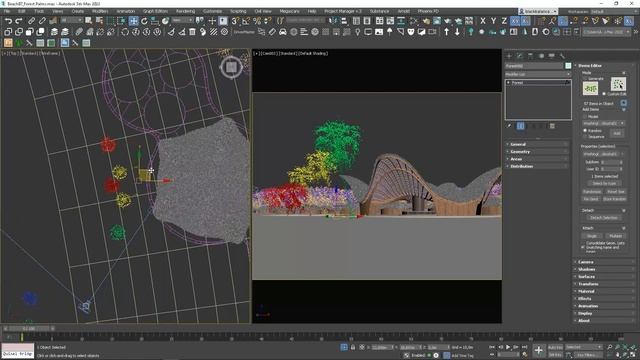Screen dimensions: 640x360
Task: Select the Select and Link tool
Action: tap(31, 20)
